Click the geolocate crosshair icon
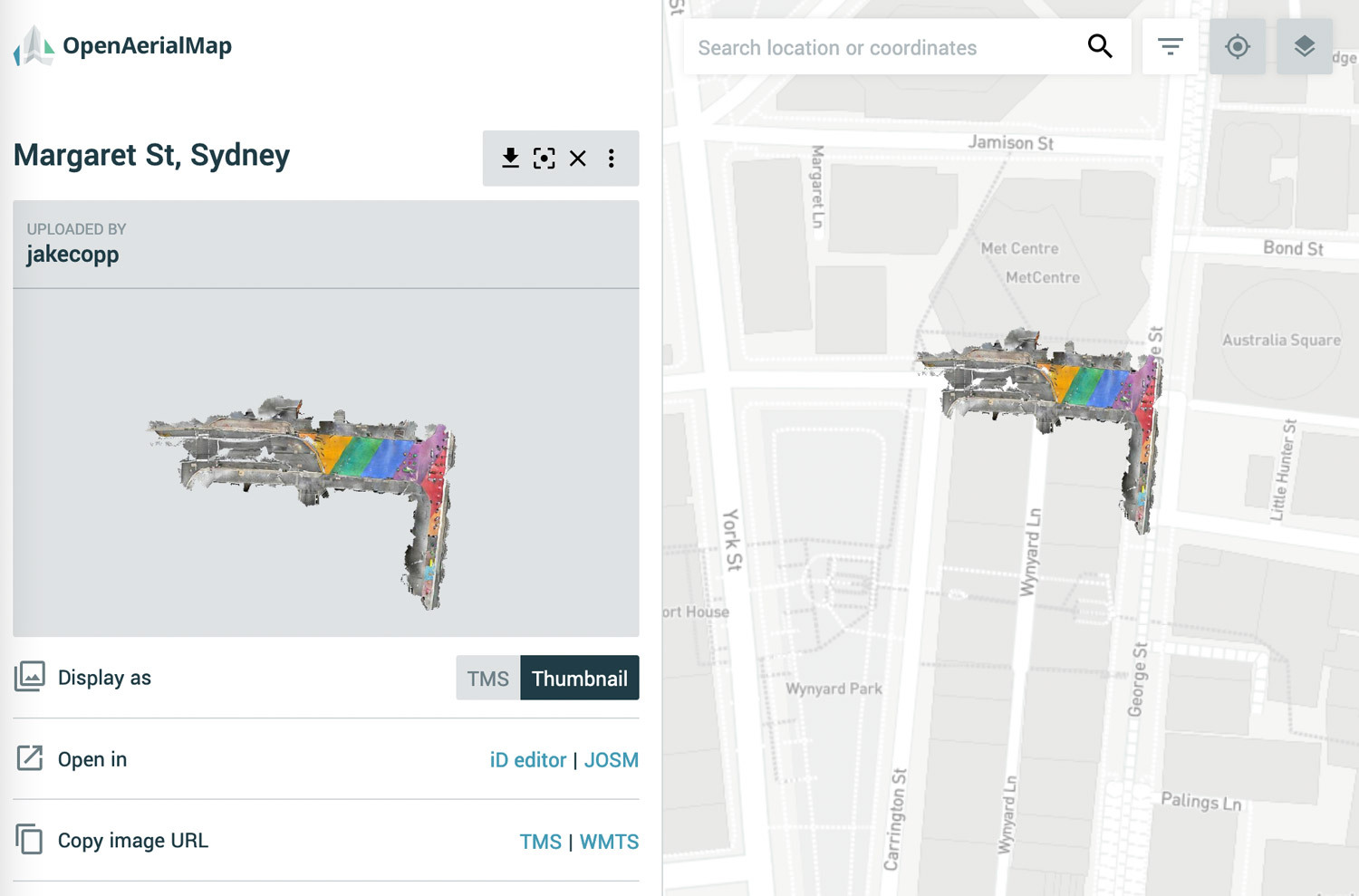This screenshot has height=896, width=1359. coord(1238,46)
